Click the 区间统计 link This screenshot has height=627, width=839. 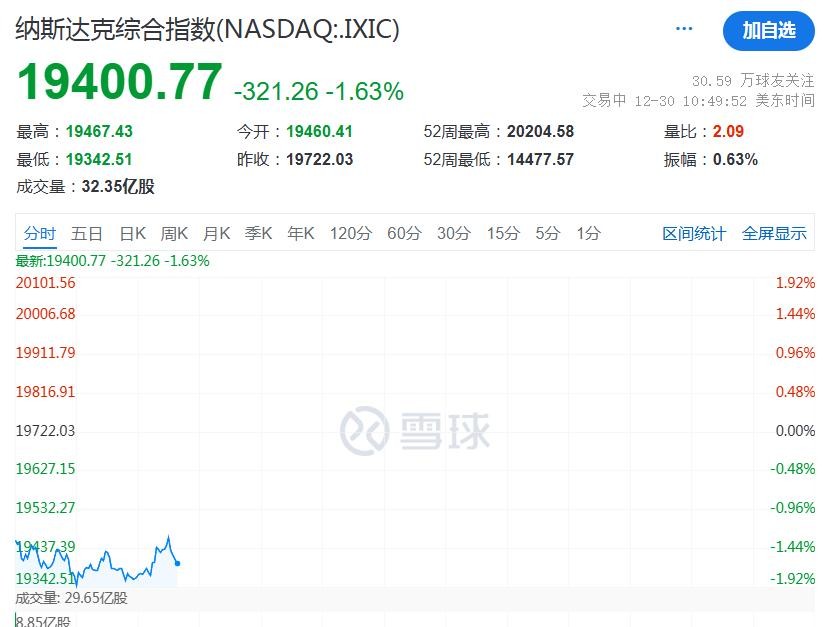[x=694, y=233]
